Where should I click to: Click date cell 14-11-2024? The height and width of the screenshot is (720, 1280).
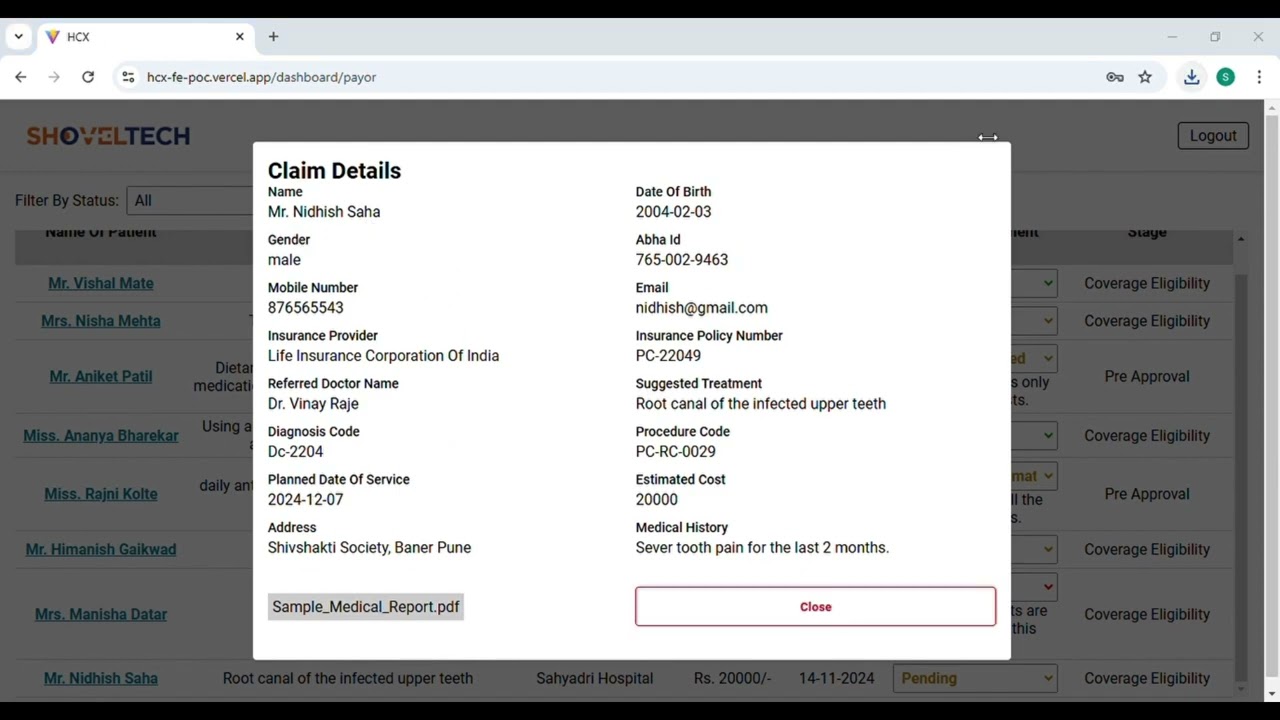[x=836, y=678]
